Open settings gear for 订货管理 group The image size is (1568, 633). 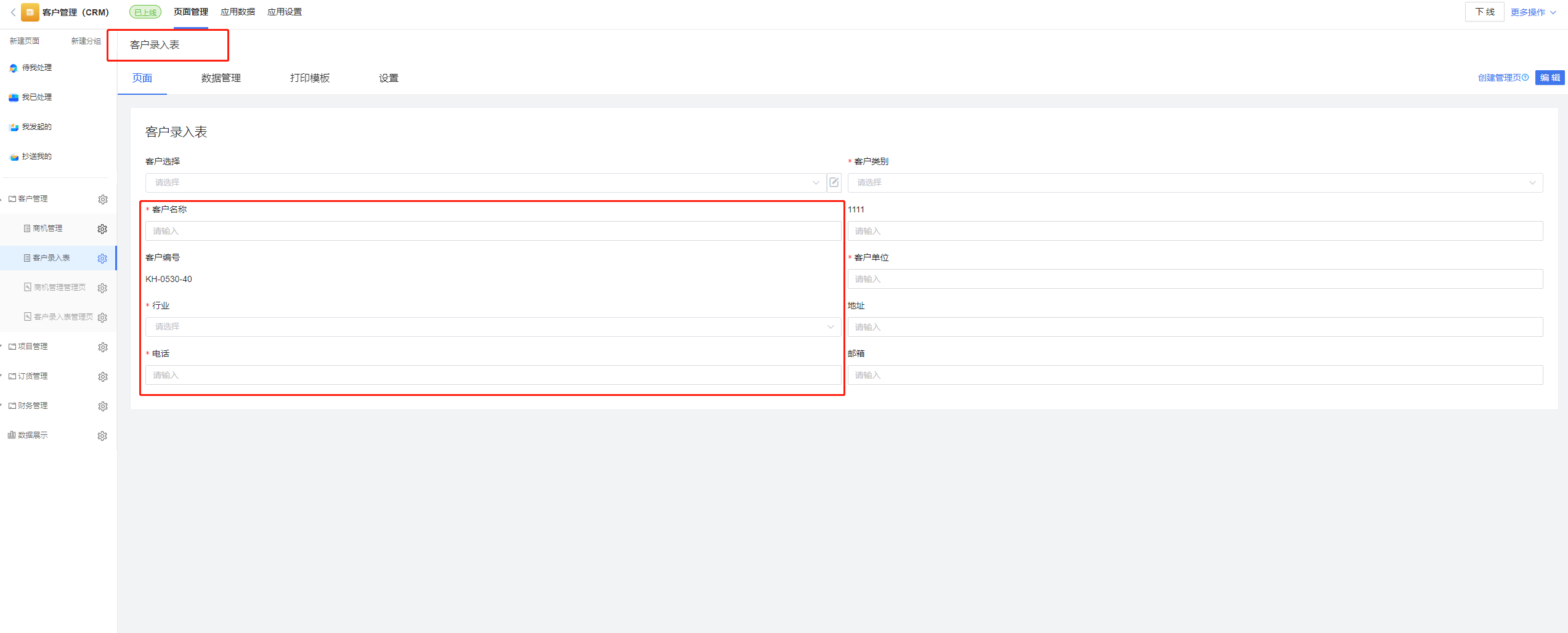103,377
